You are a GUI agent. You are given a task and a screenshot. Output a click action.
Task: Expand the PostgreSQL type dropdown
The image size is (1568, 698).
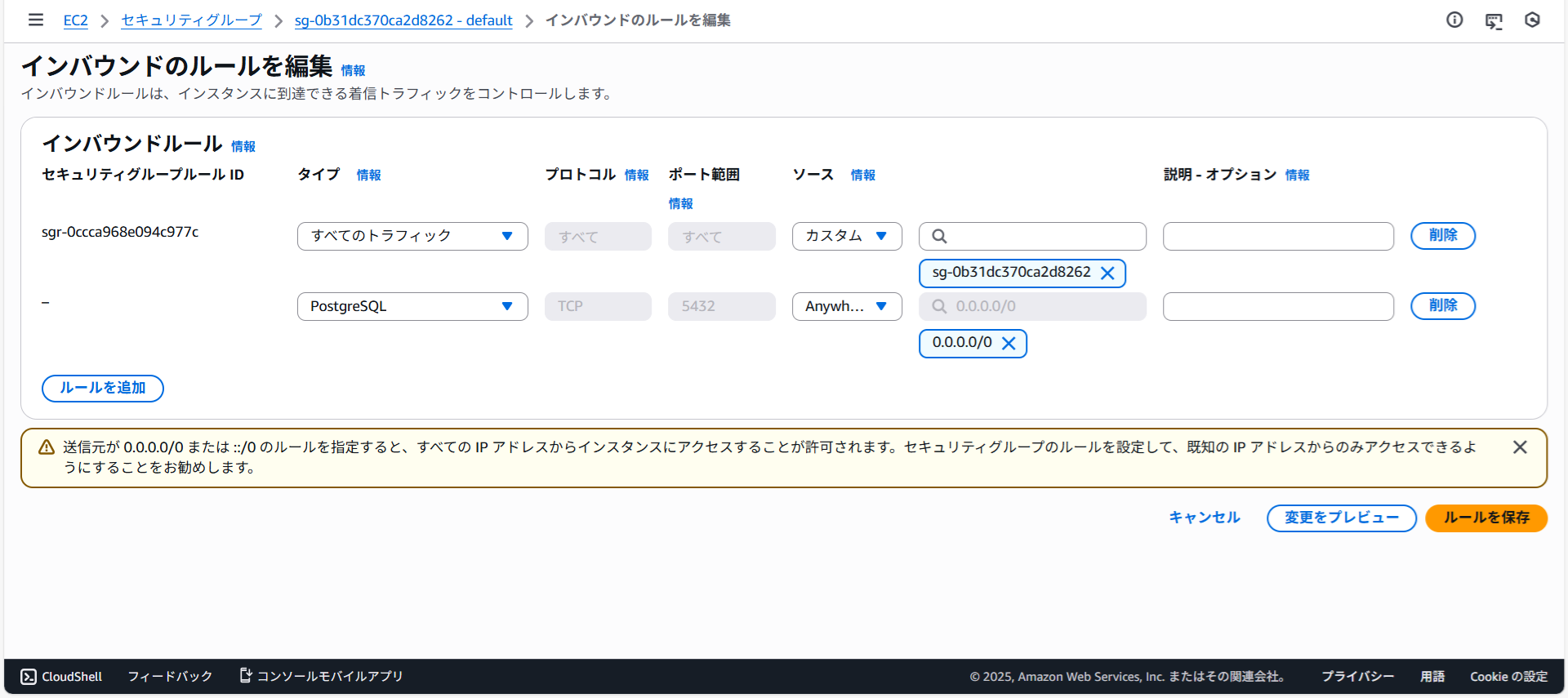coord(412,306)
